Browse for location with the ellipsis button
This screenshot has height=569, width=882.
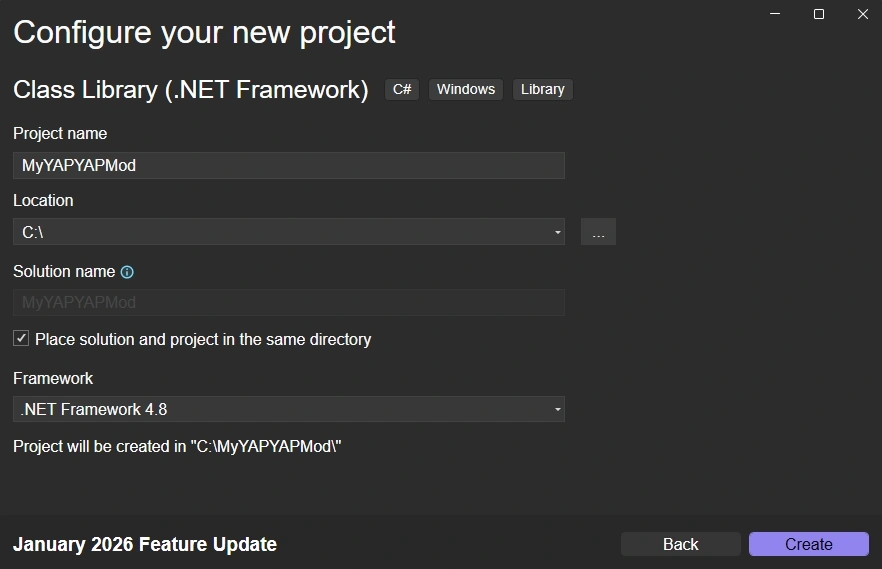point(598,232)
